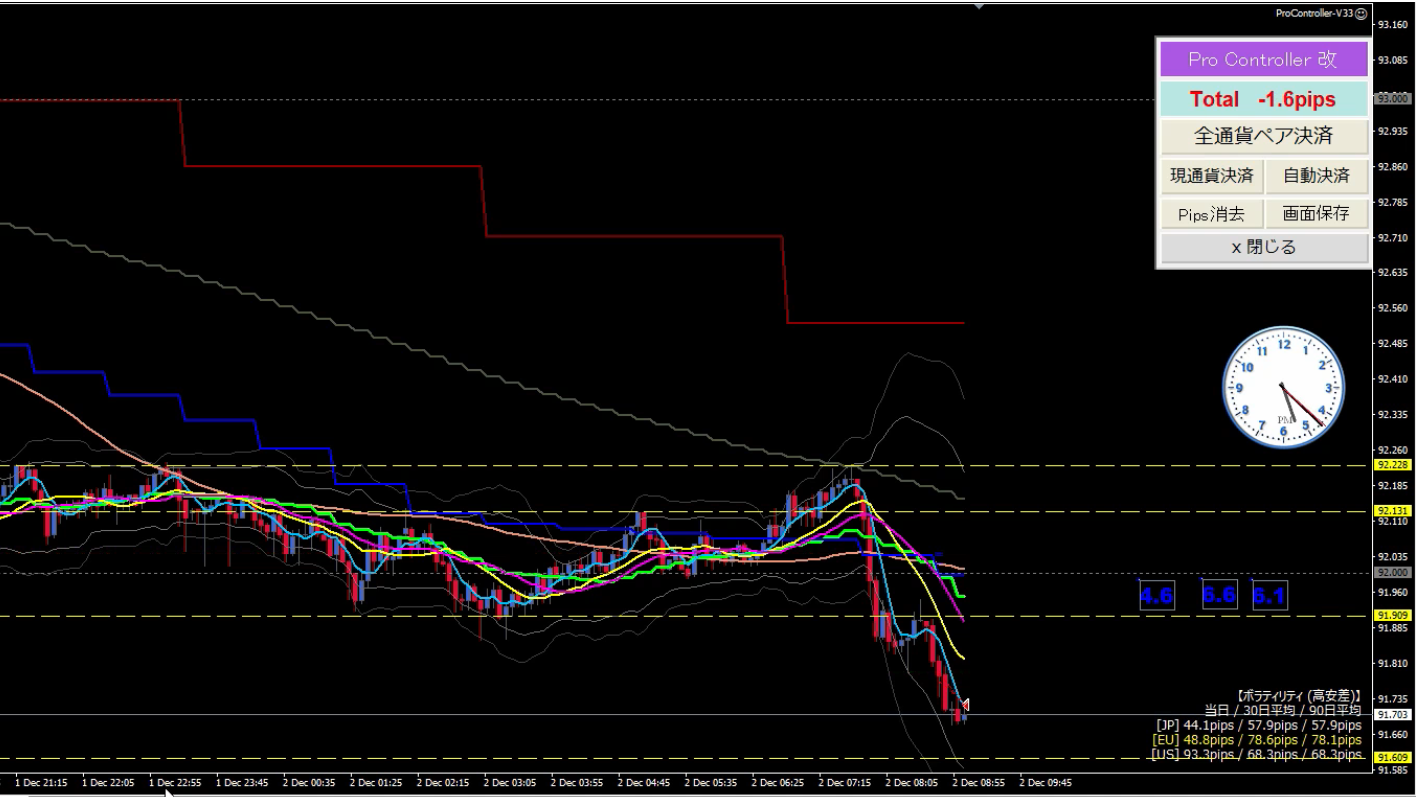This screenshot has width=1416, height=797.
Task: Click the red arrow marker at the latest candle
Action: pos(965,706)
